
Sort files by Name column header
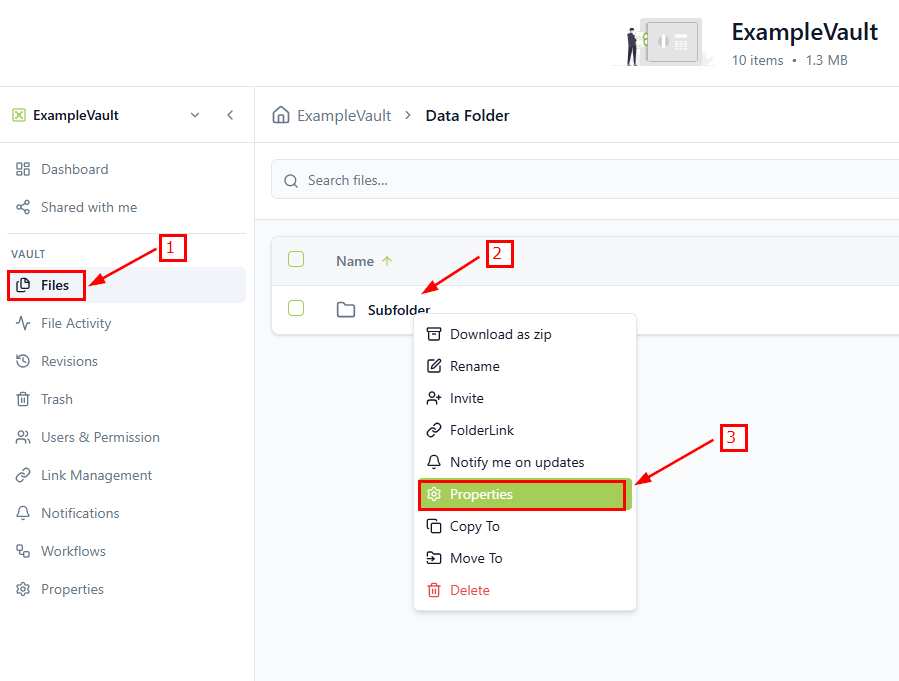pos(355,261)
